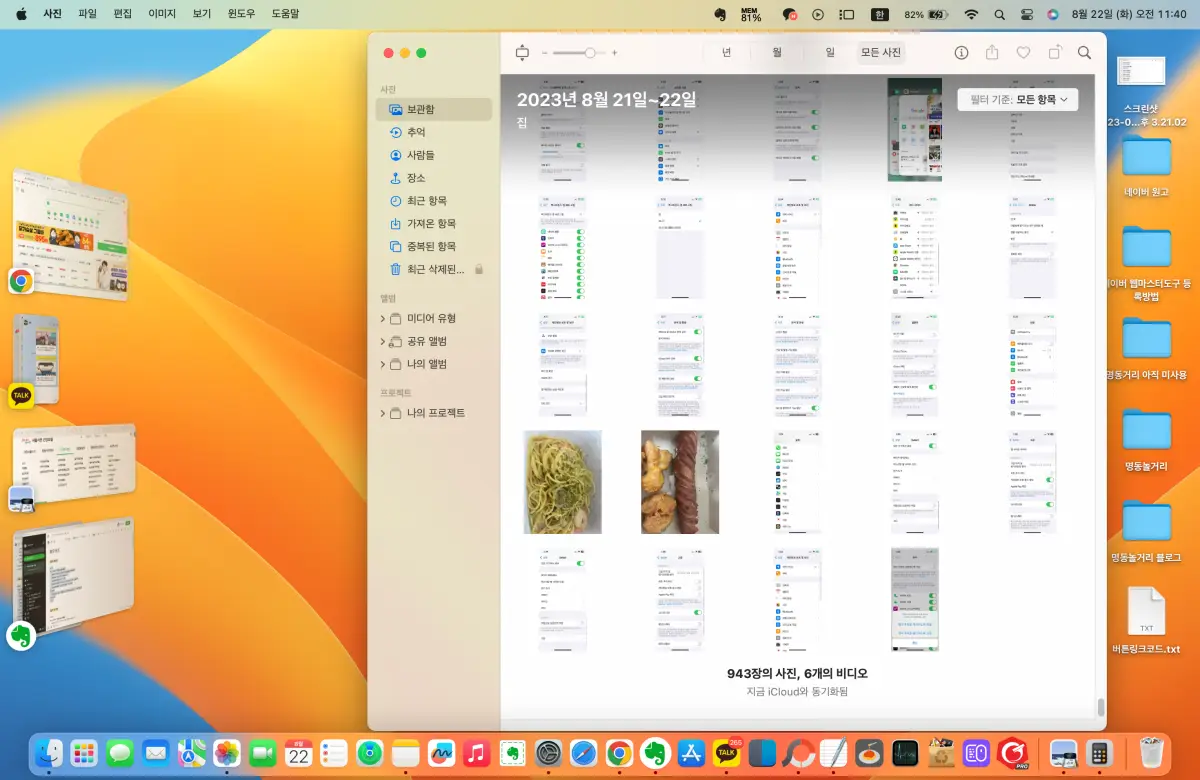Open the 보기 menu
1200x780 pixels.
click(201, 14)
